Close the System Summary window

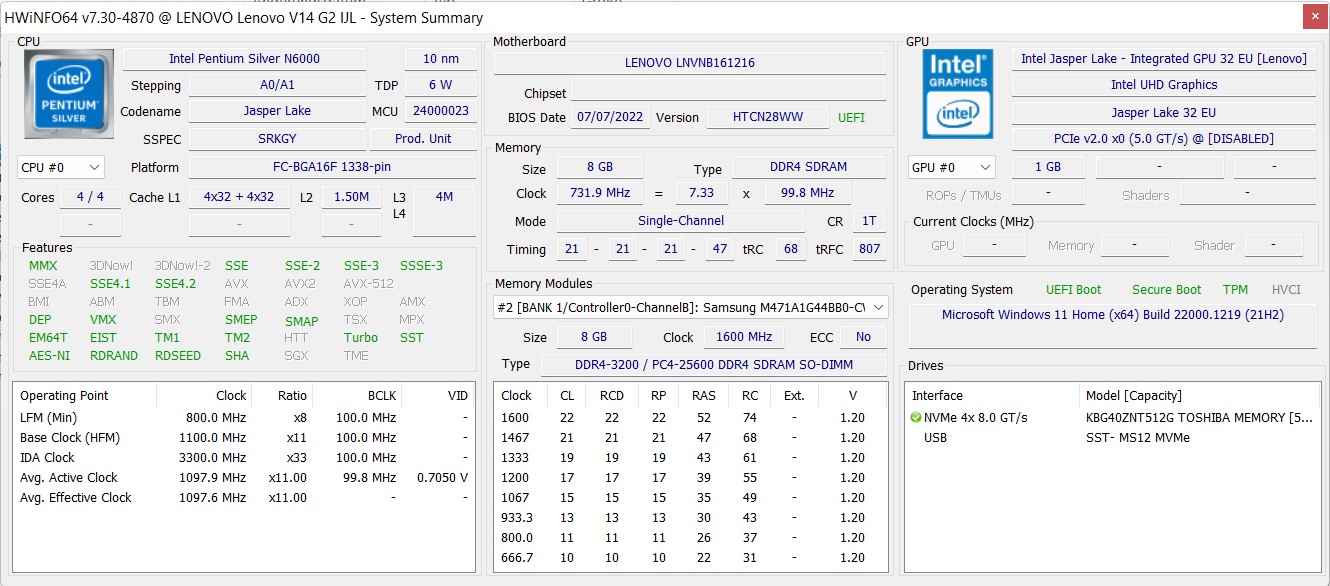click(x=1315, y=17)
